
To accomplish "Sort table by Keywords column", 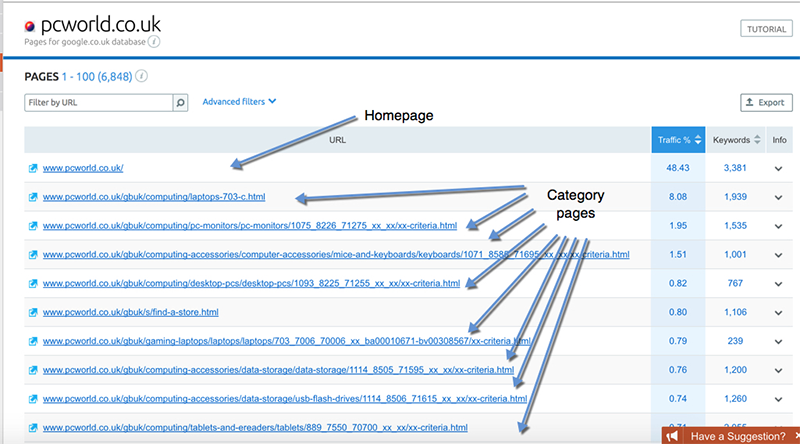I will coord(736,140).
